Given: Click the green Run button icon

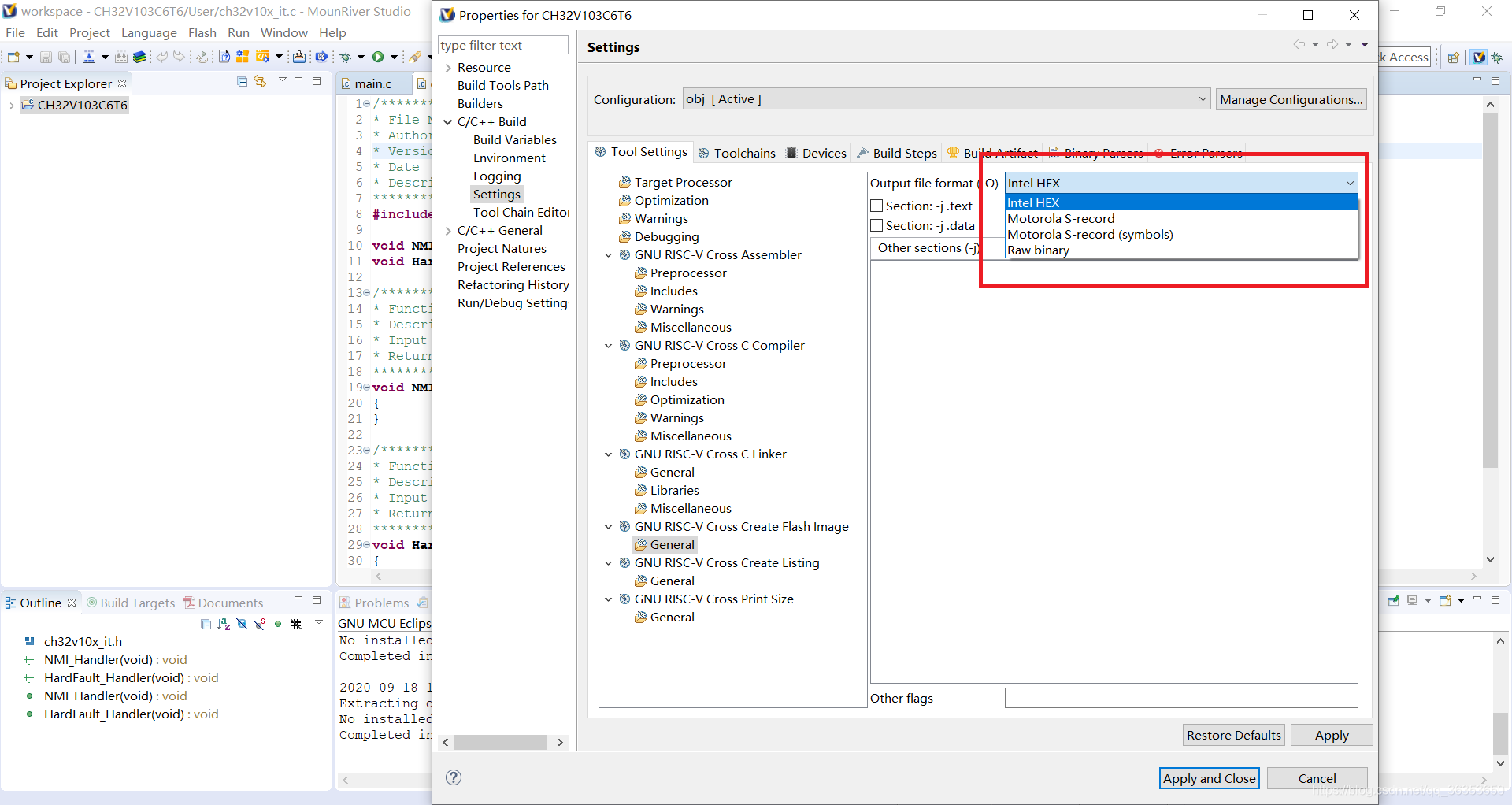Looking at the screenshot, I should (x=378, y=57).
